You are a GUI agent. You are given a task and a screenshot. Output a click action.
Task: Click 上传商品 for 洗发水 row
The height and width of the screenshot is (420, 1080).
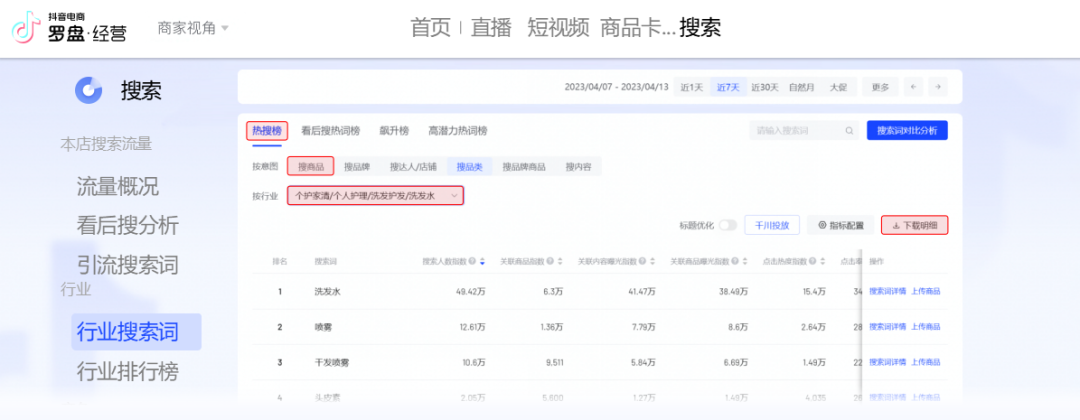coord(926,291)
